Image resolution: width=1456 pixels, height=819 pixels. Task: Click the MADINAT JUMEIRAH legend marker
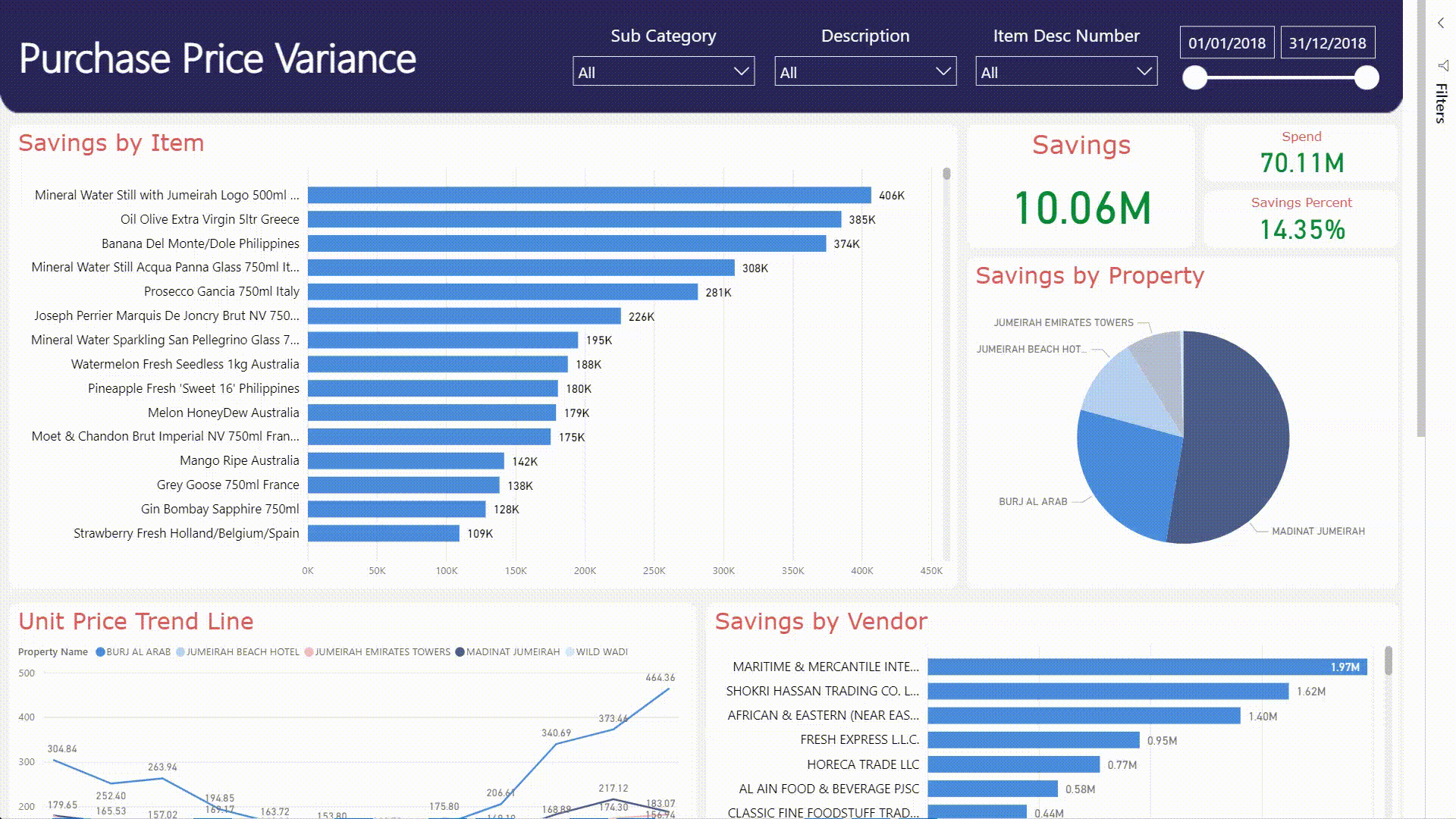[460, 652]
